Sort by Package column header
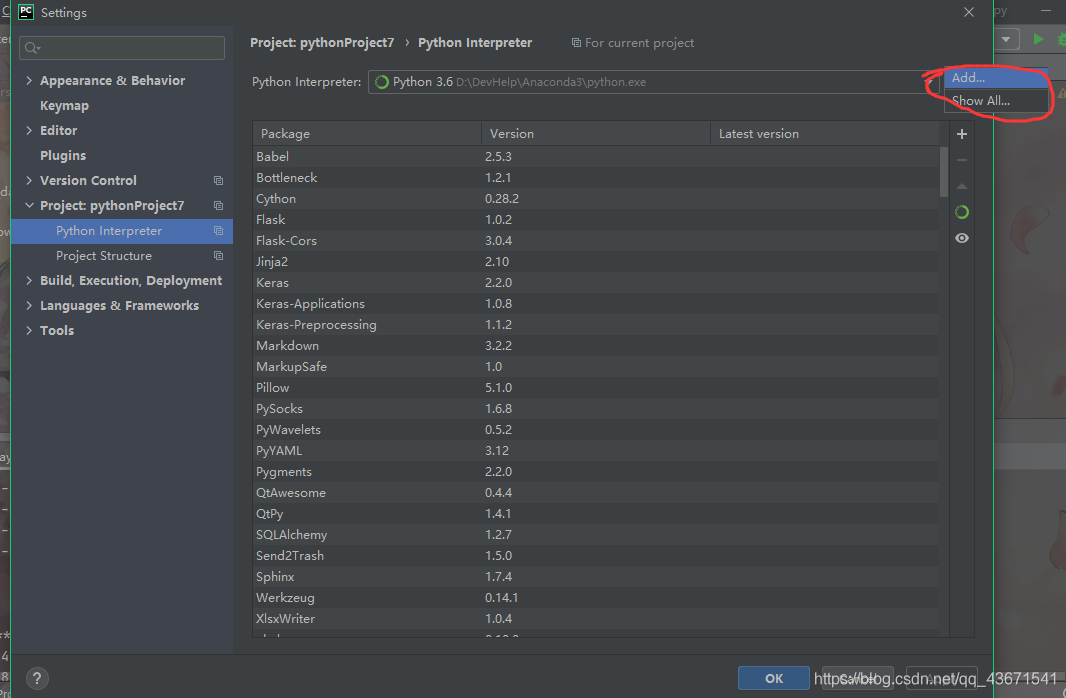This screenshot has height=698, width=1066. (x=366, y=133)
